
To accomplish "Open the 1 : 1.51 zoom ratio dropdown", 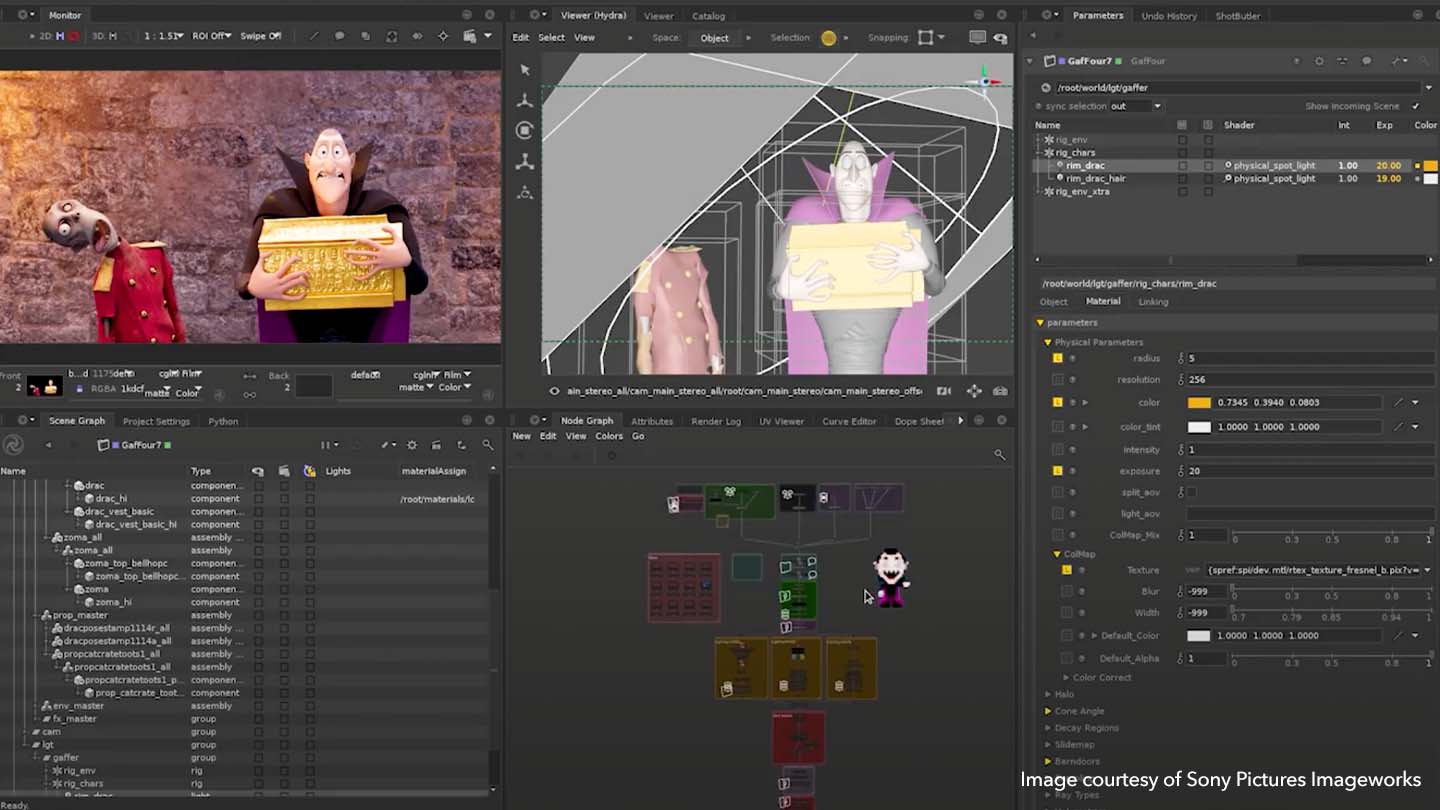I will coord(164,36).
